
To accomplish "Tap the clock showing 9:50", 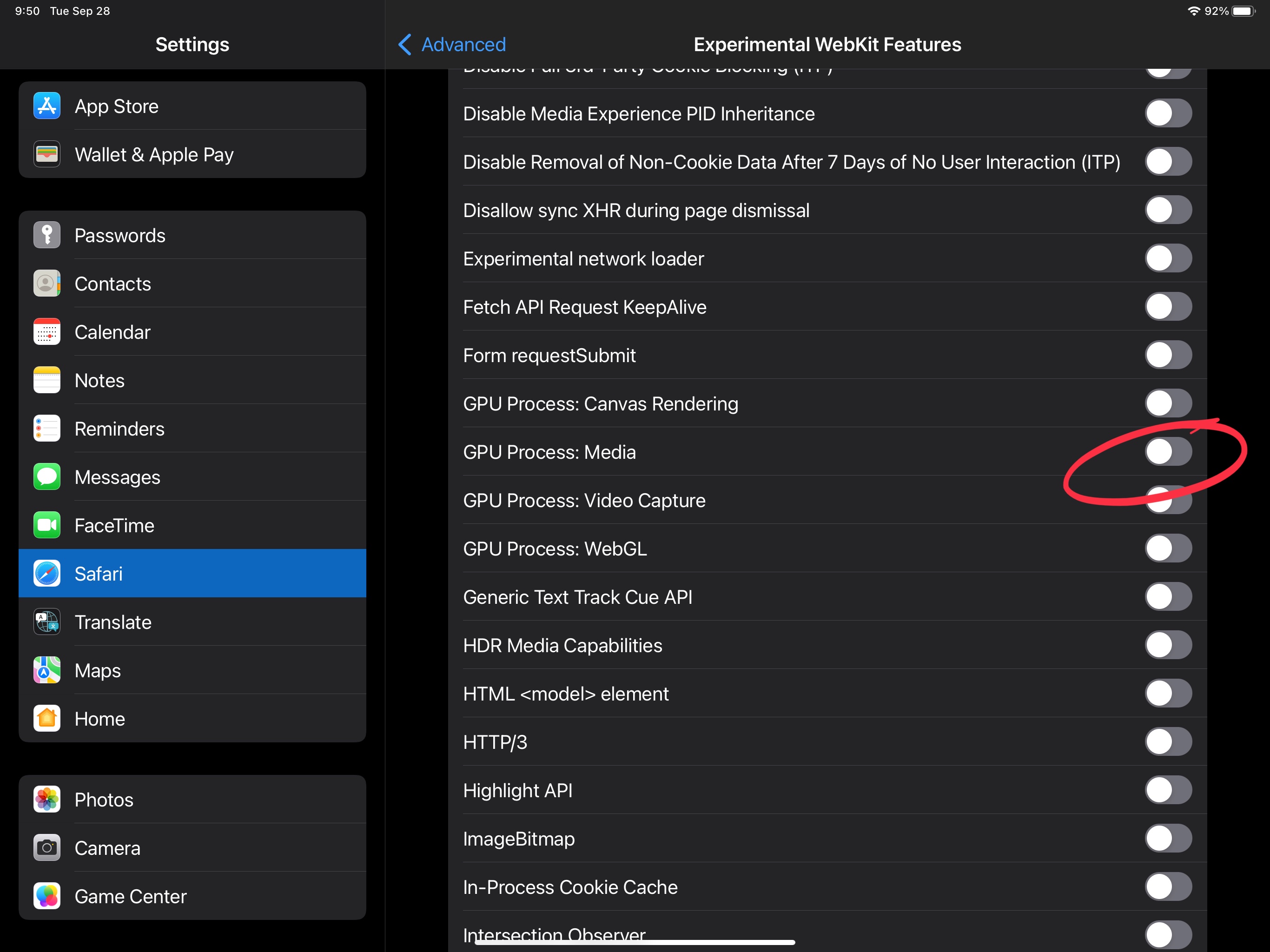I will 27,11.
